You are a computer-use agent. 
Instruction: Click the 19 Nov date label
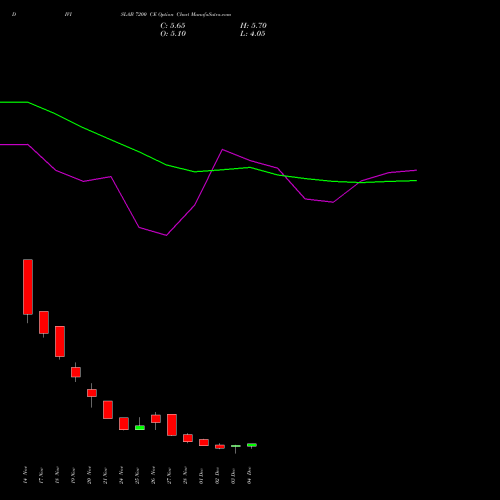tap(73, 475)
